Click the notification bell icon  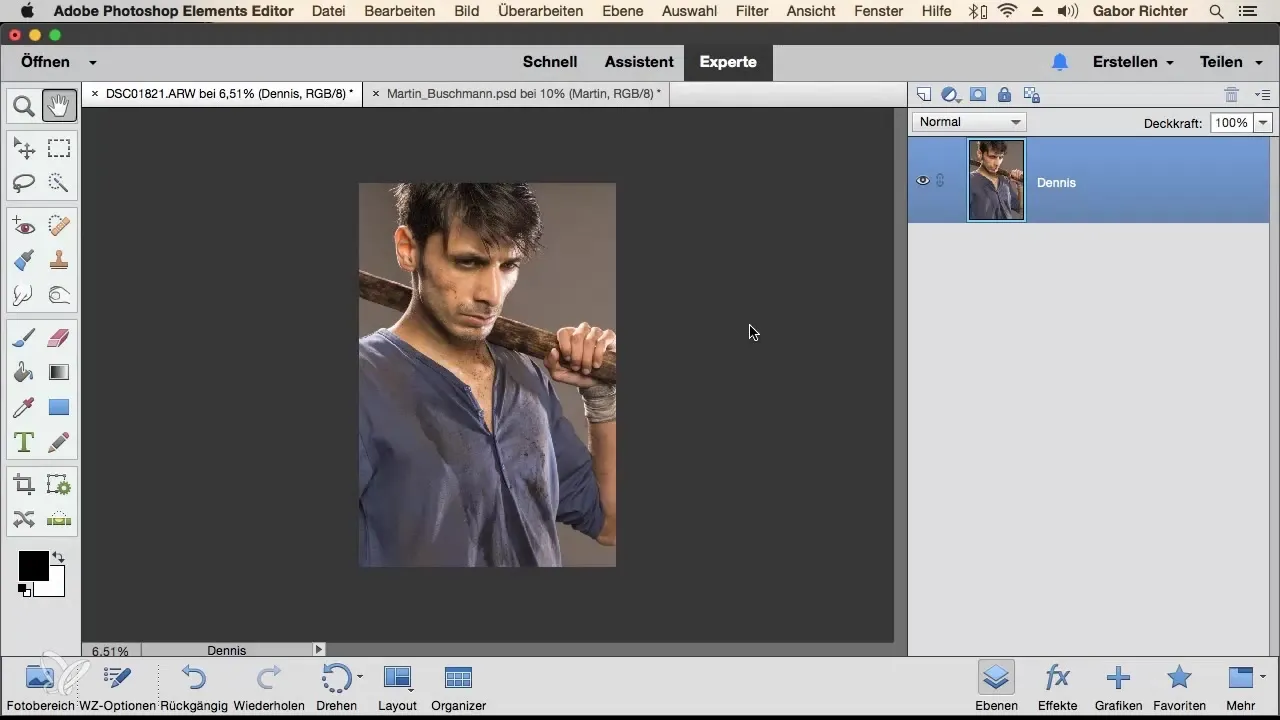1060,62
